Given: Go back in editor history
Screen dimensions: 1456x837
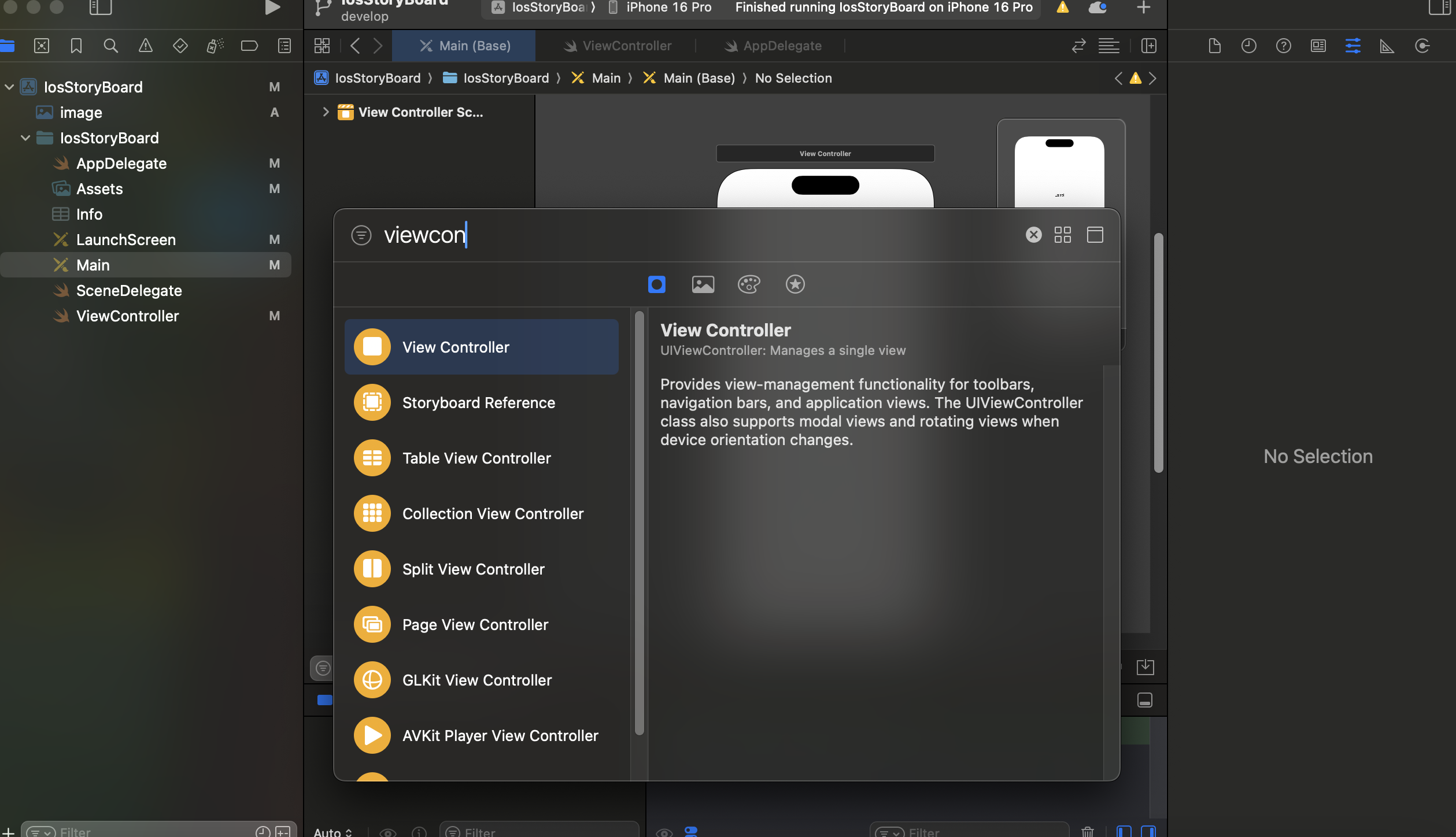Looking at the screenshot, I should (355, 46).
